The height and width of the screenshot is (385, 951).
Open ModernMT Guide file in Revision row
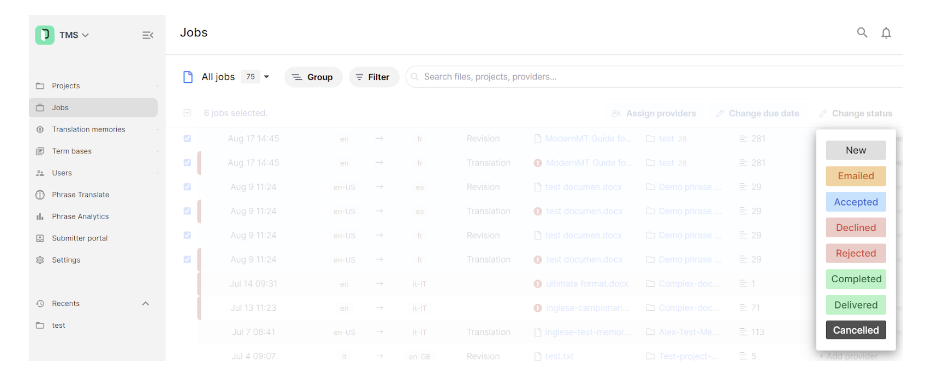[x=588, y=138]
